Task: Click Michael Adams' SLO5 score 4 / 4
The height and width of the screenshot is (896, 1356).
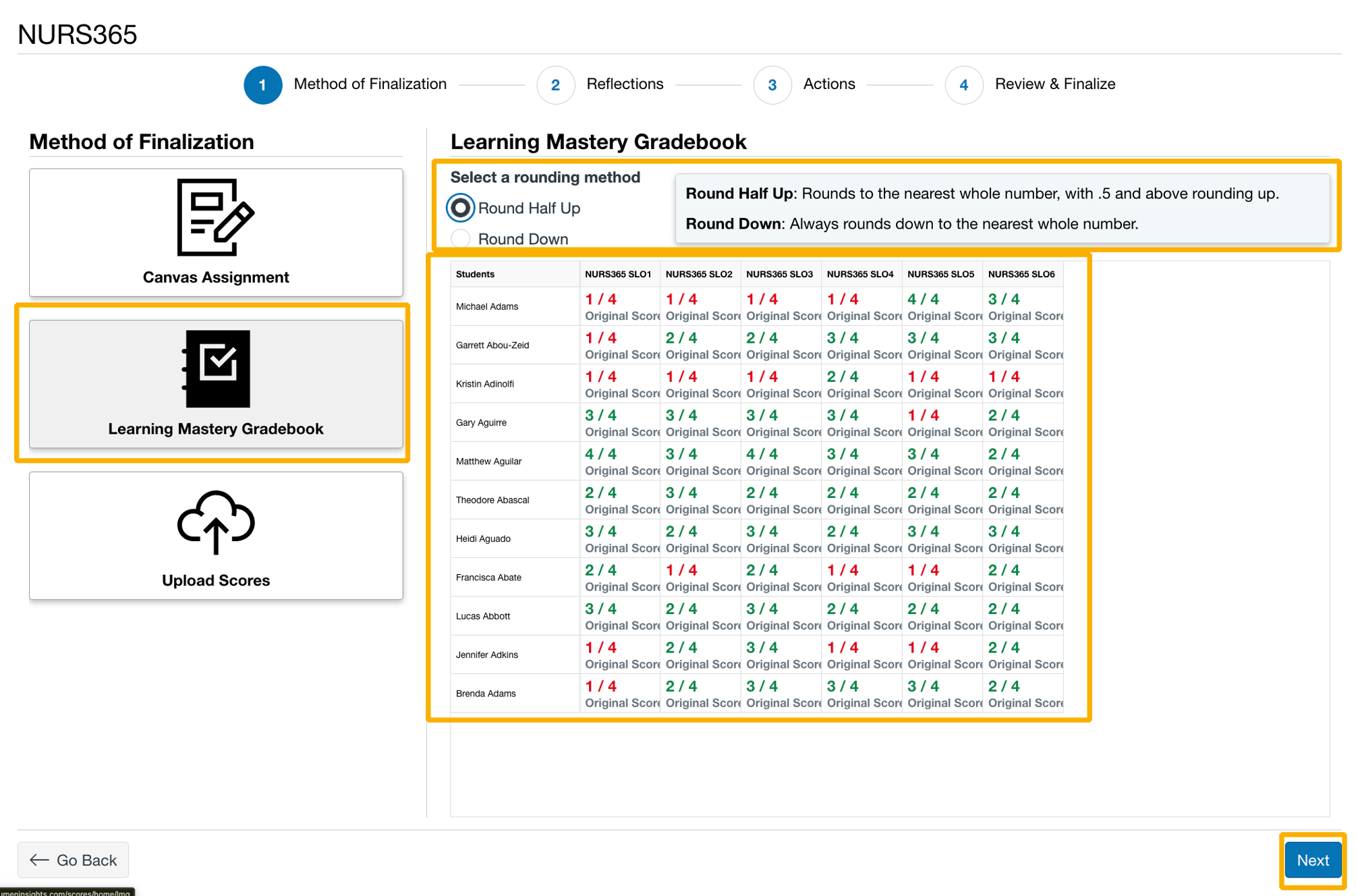Action: [923, 299]
